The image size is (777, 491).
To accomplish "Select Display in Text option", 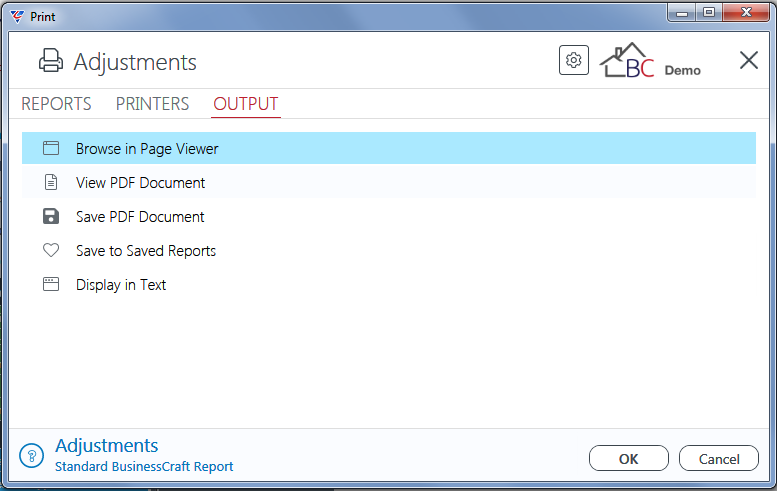I will tap(388, 284).
